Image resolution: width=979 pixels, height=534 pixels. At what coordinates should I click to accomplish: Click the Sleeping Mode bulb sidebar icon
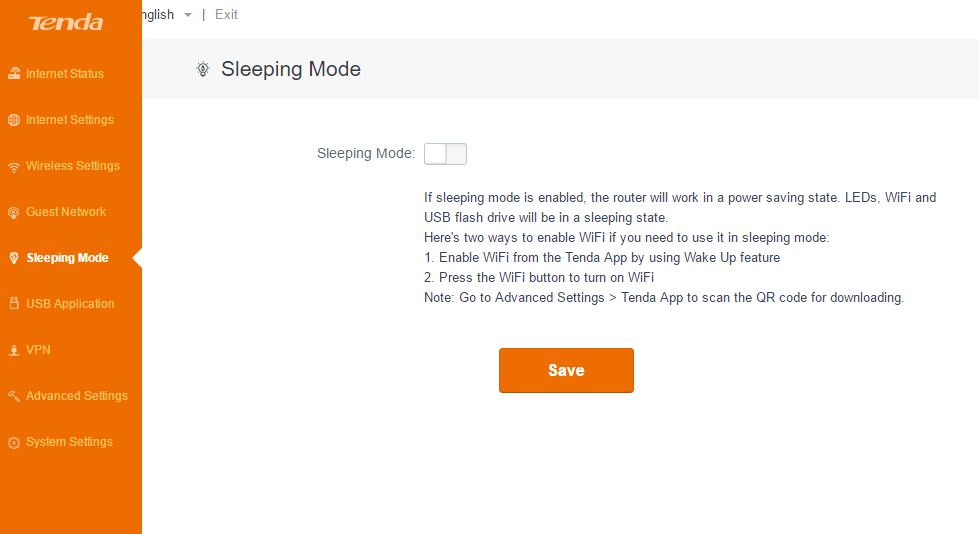[14, 258]
